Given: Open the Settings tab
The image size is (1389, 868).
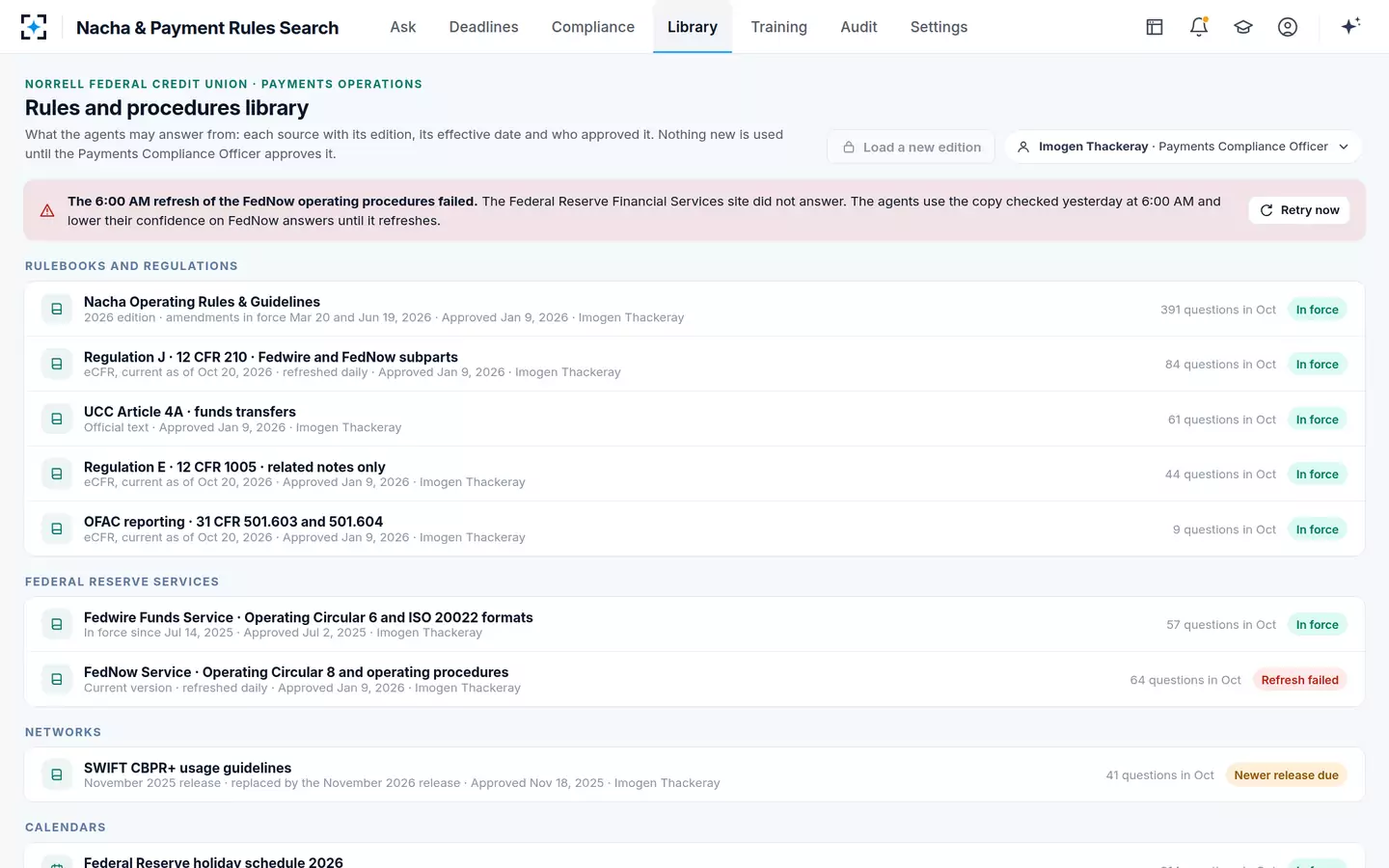Looking at the screenshot, I should tap(939, 27).
